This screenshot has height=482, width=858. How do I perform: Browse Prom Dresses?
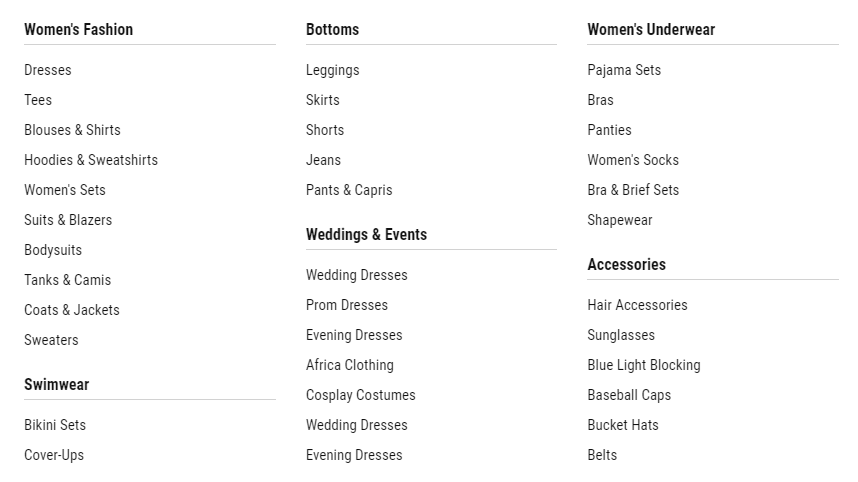[347, 305]
